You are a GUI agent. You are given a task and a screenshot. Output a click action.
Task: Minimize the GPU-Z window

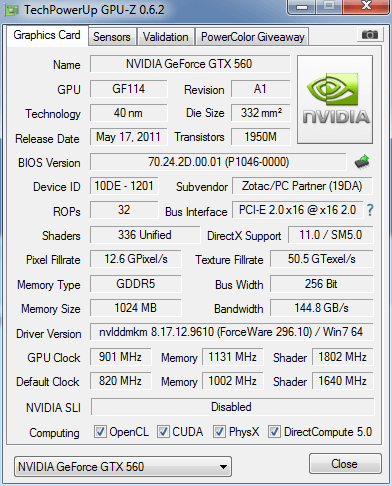(302, 7)
